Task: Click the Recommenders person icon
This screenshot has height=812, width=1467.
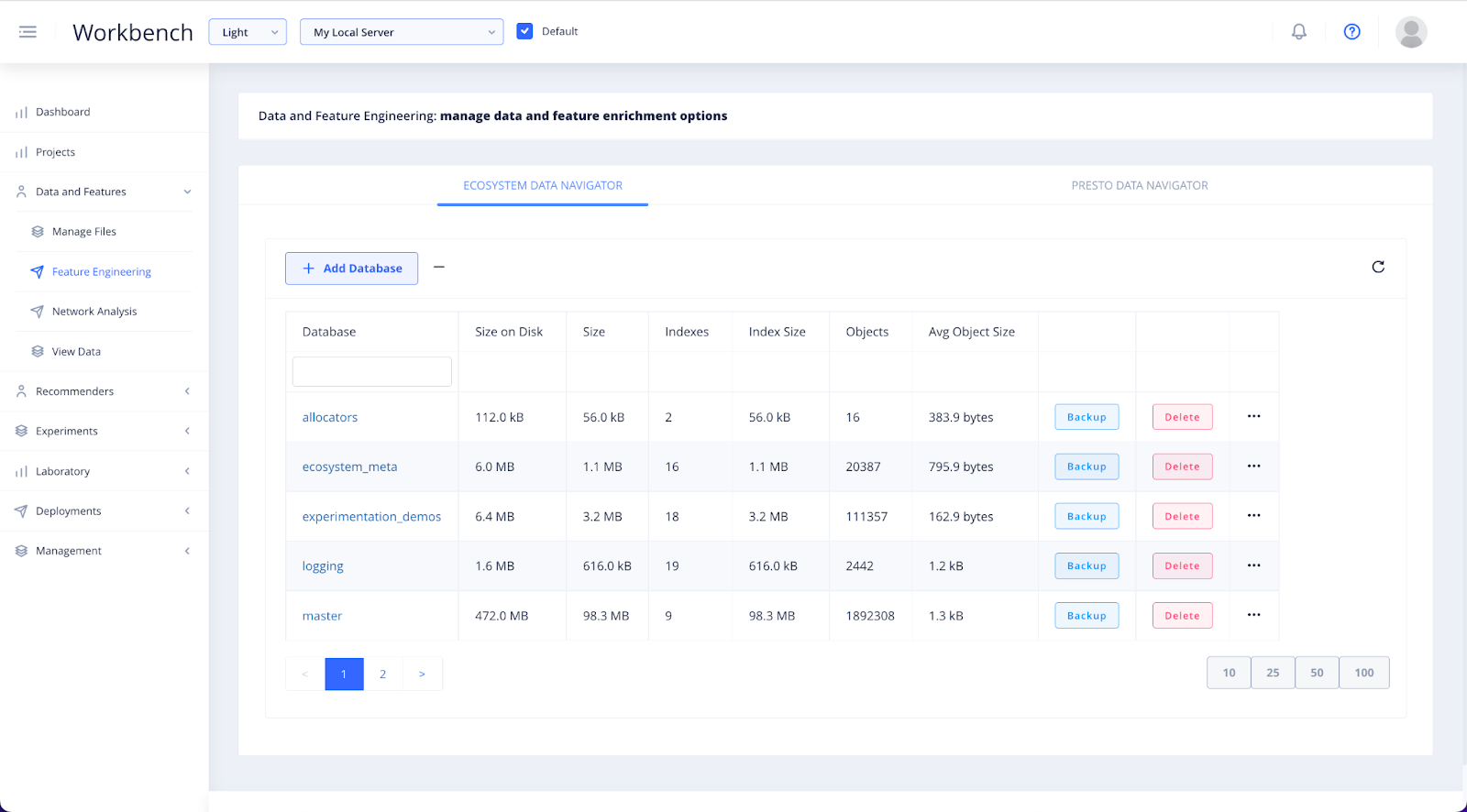Action: pos(21,391)
